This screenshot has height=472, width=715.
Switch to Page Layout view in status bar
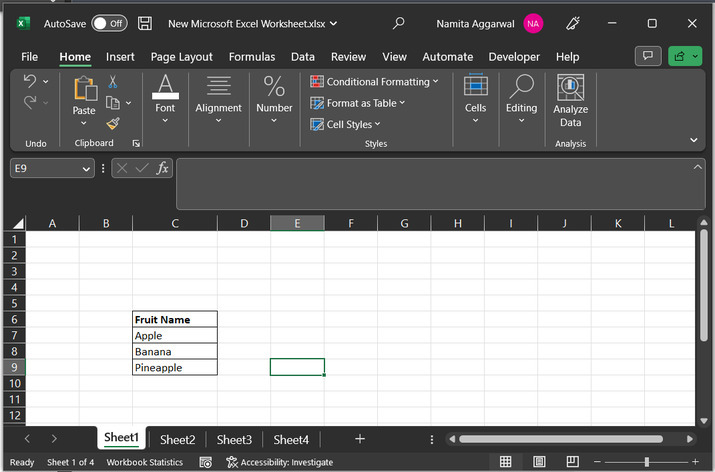point(541,462)
